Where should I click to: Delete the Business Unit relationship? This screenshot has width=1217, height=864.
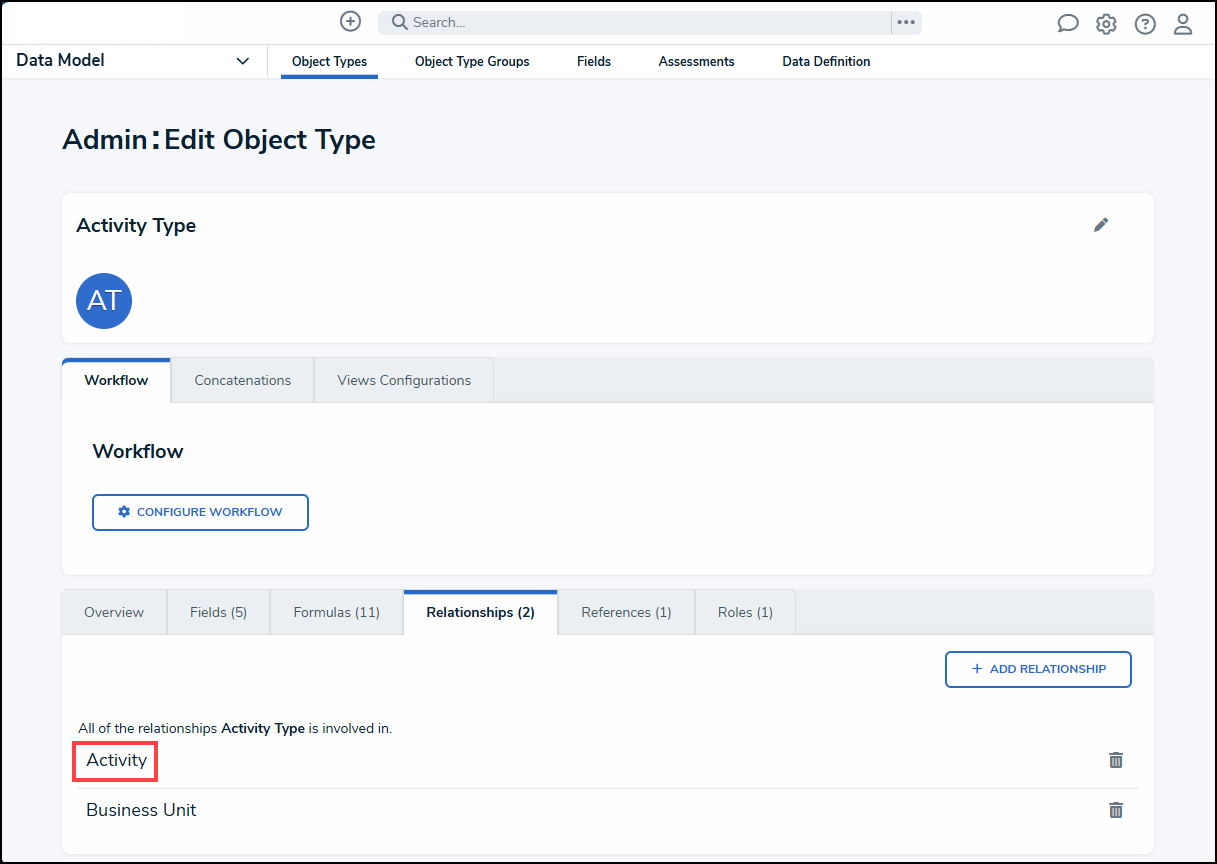(1116, 810)
